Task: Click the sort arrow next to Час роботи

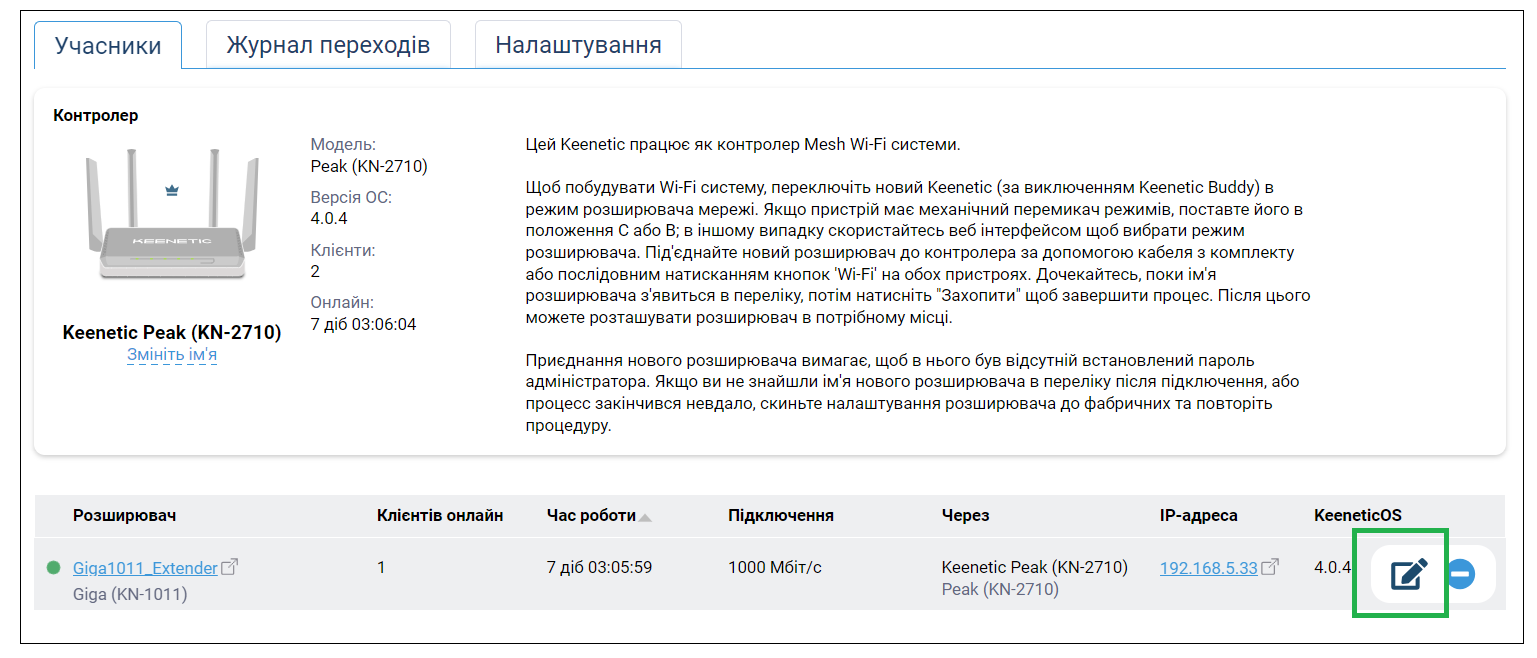Action: [645, 518]
